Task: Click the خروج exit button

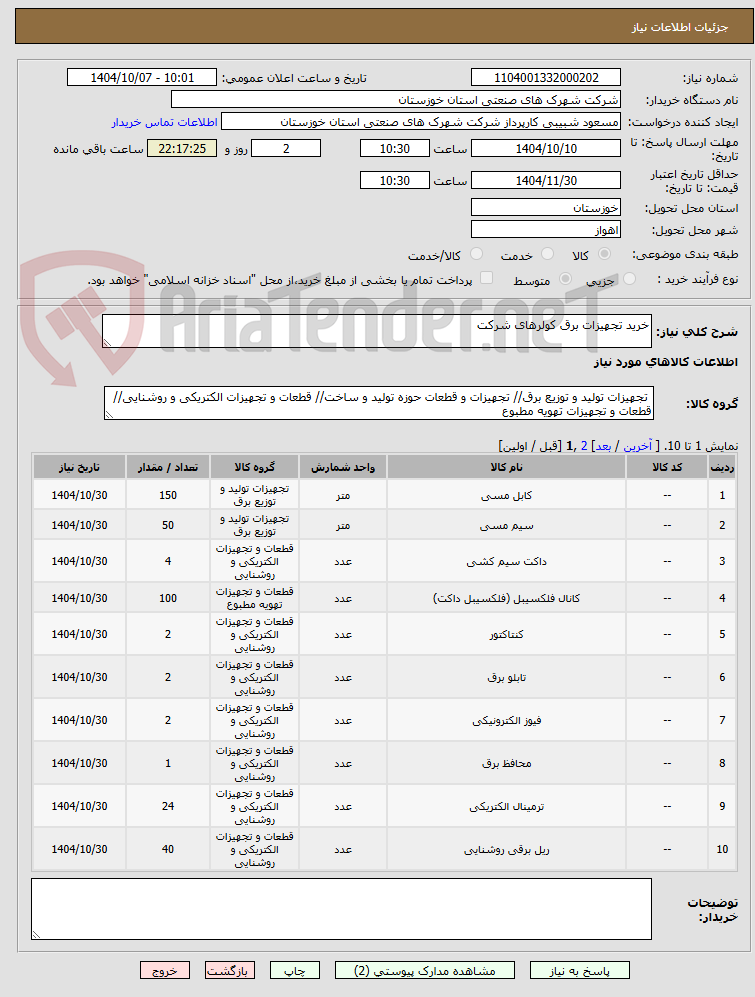Action: click(165, 970)
